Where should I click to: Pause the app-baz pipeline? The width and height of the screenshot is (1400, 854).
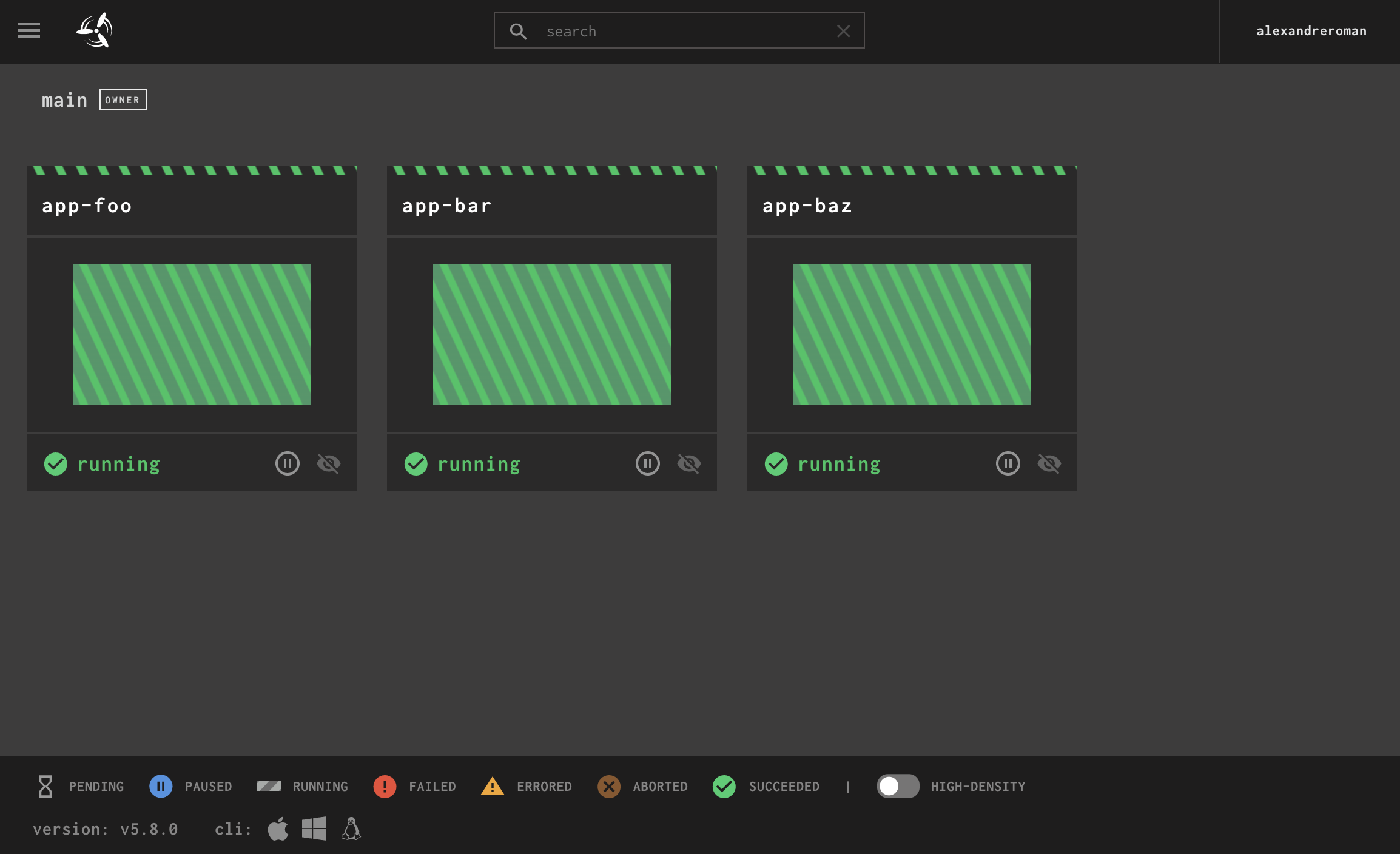[1008, 464]
